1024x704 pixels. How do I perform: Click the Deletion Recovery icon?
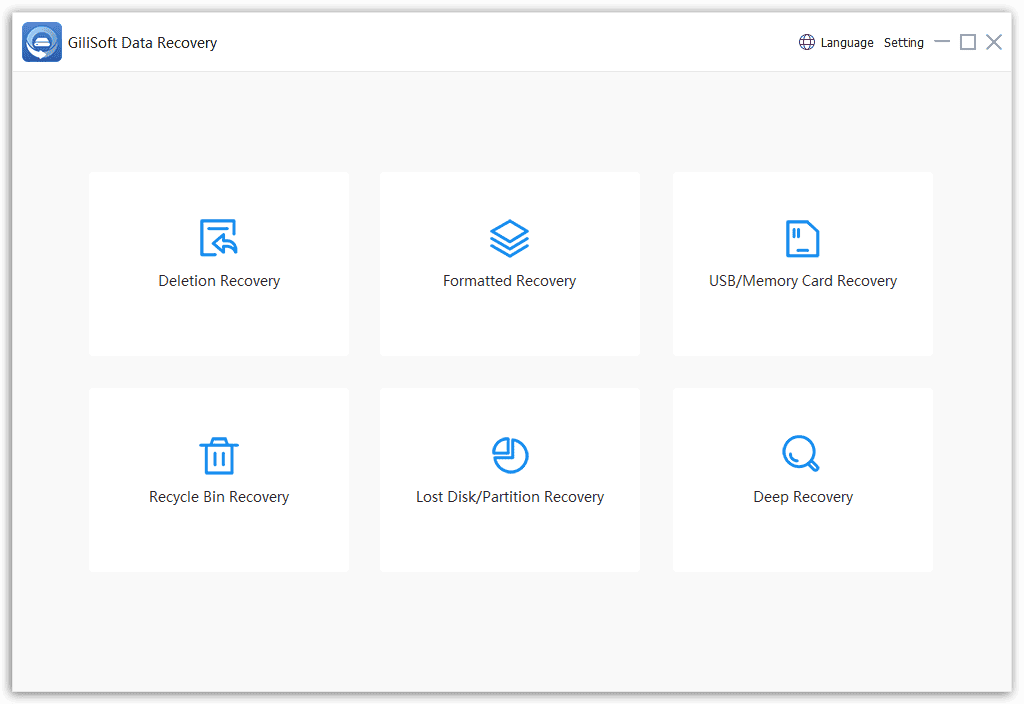219,238
